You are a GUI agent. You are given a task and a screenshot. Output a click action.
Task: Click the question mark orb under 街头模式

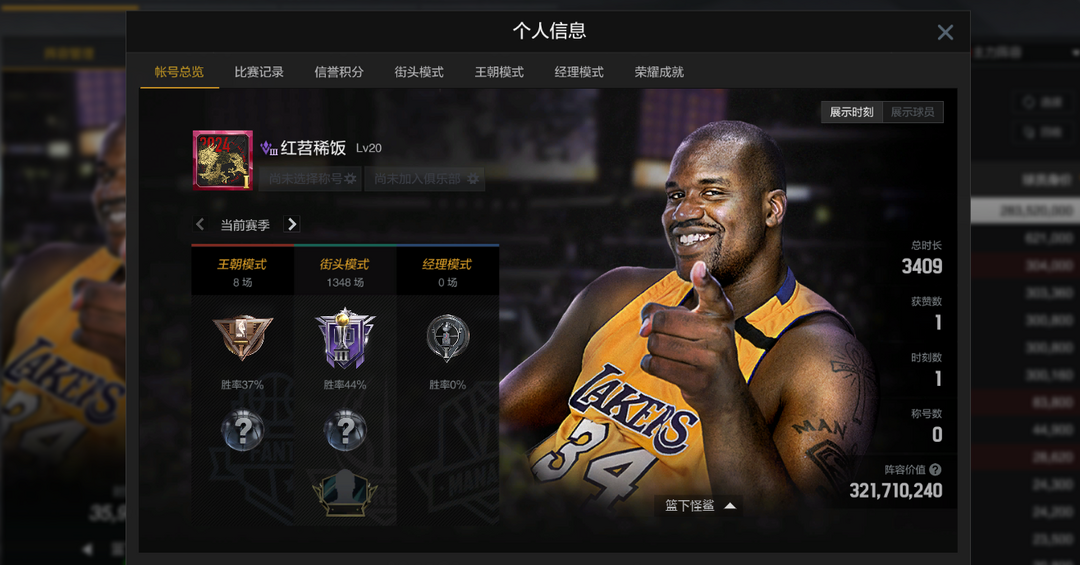(344, 430)
